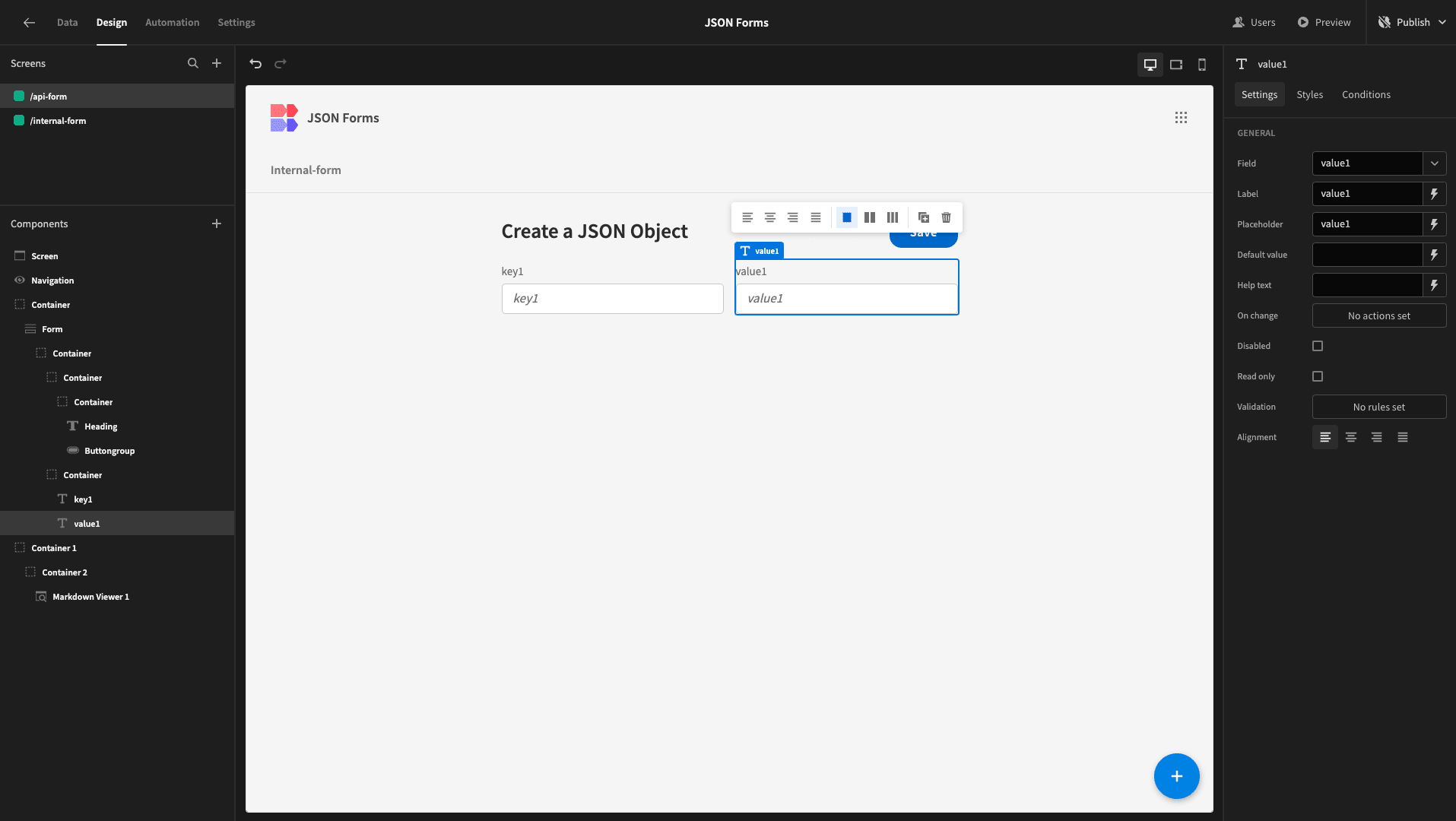Add a new screen with plus icon
Viewport: 1456px width, 821px height.
217,63
